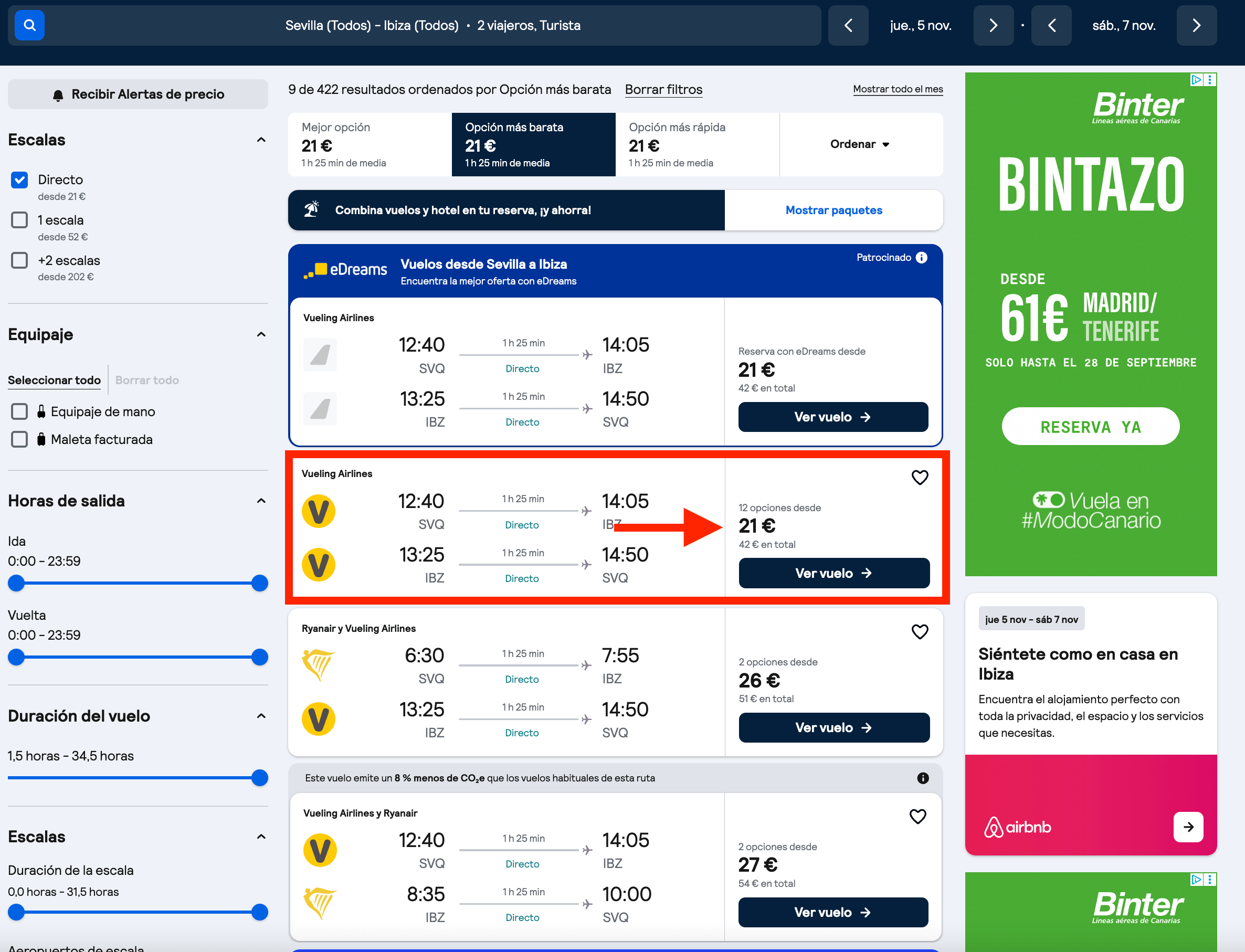1245x952 pixels.
Task: Tick the Equipaje de mano checkbox
Action: pos(20,412)
